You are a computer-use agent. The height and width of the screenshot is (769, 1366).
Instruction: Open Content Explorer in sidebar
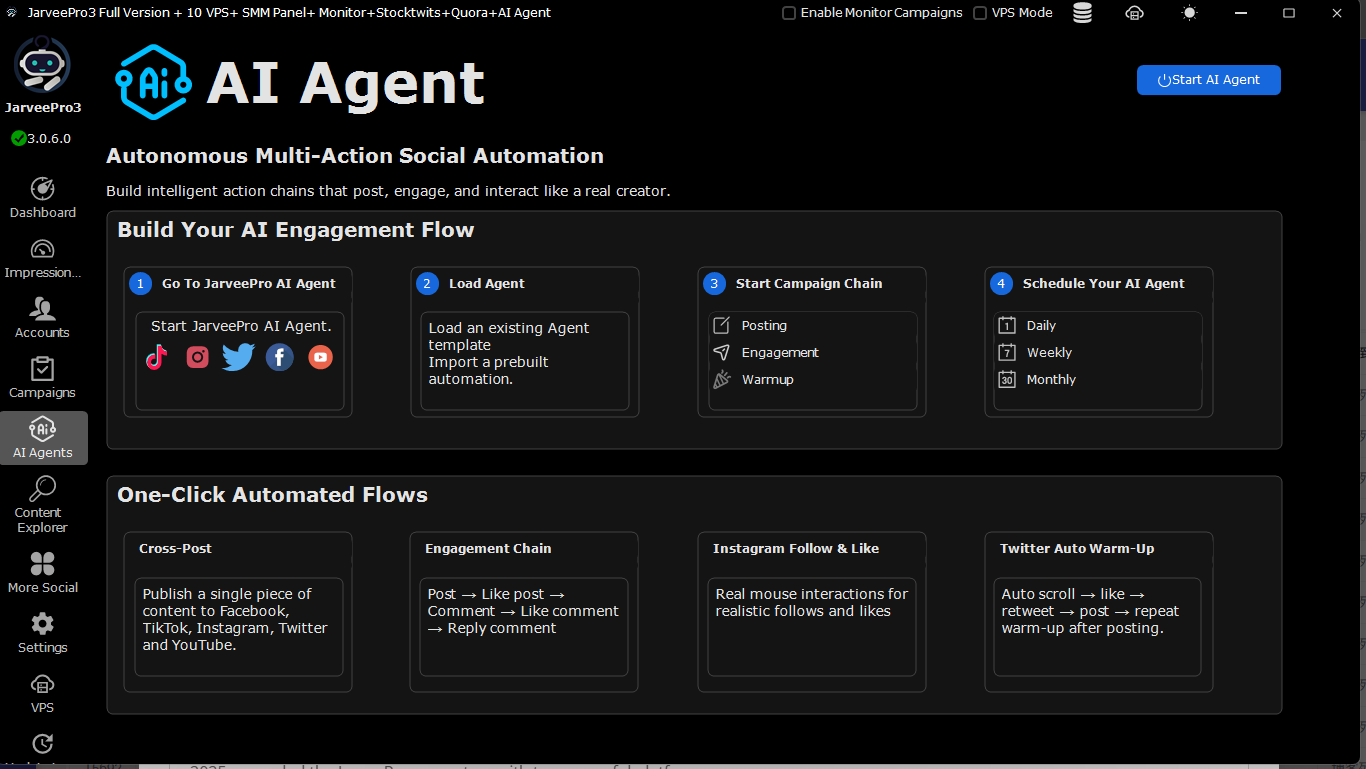tap(43, 505)
